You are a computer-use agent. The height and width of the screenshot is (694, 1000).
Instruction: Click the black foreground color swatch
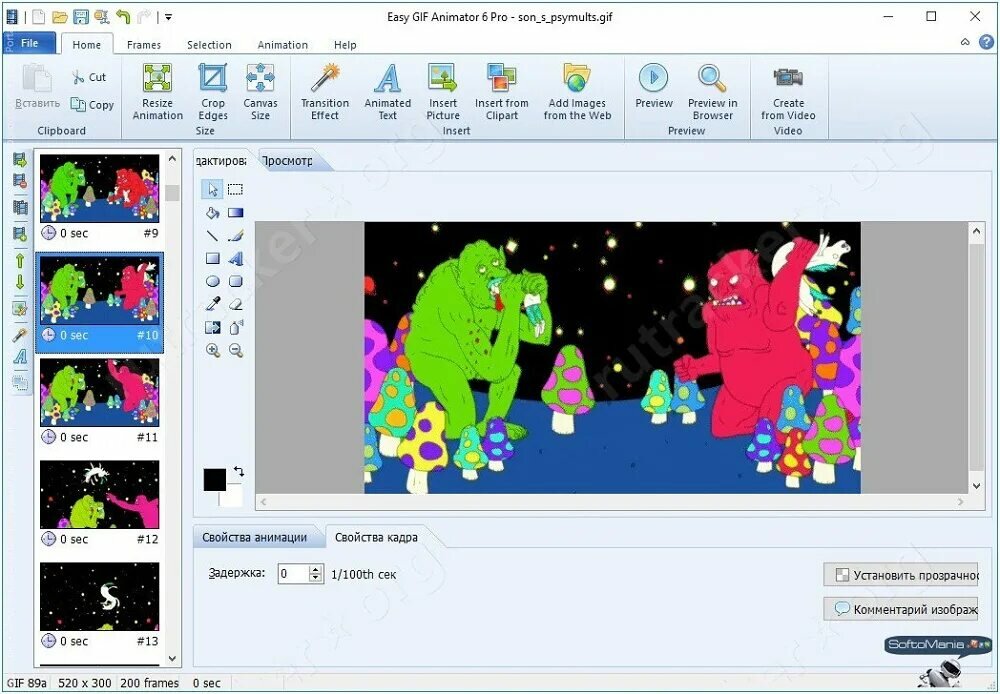point(214,480)
